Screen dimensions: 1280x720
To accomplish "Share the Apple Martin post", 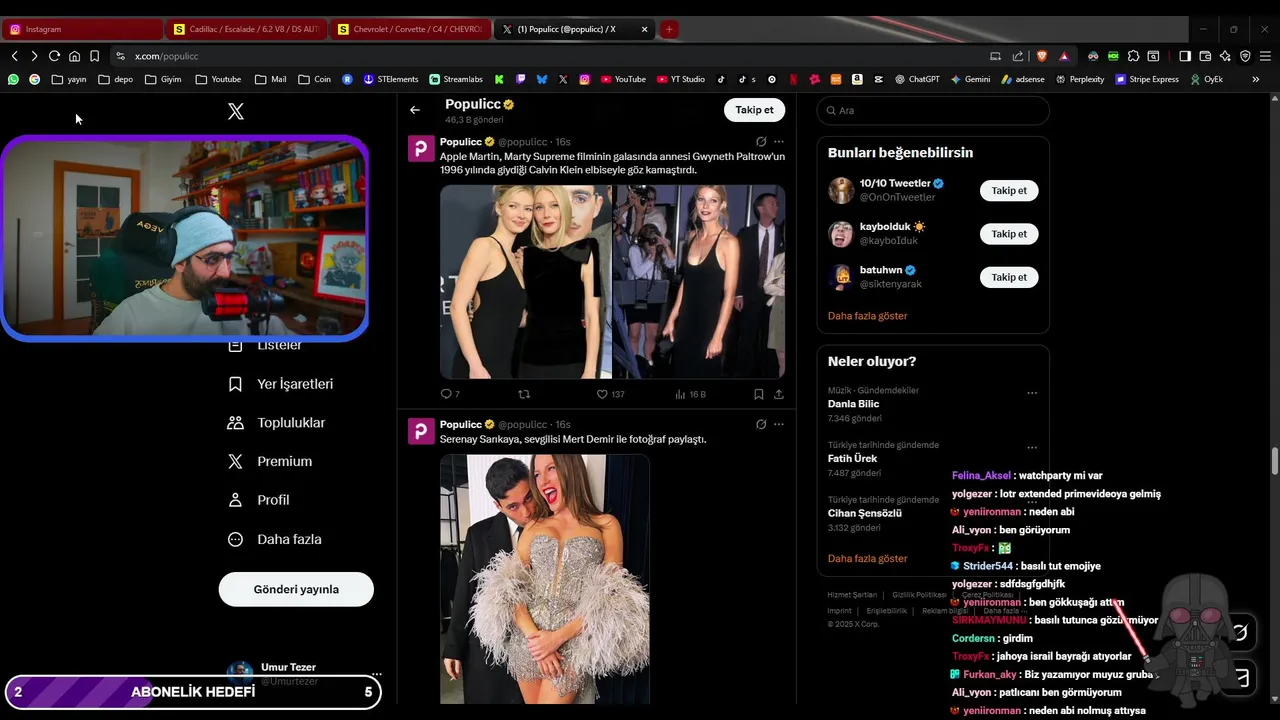I will [x=779, y=394].
